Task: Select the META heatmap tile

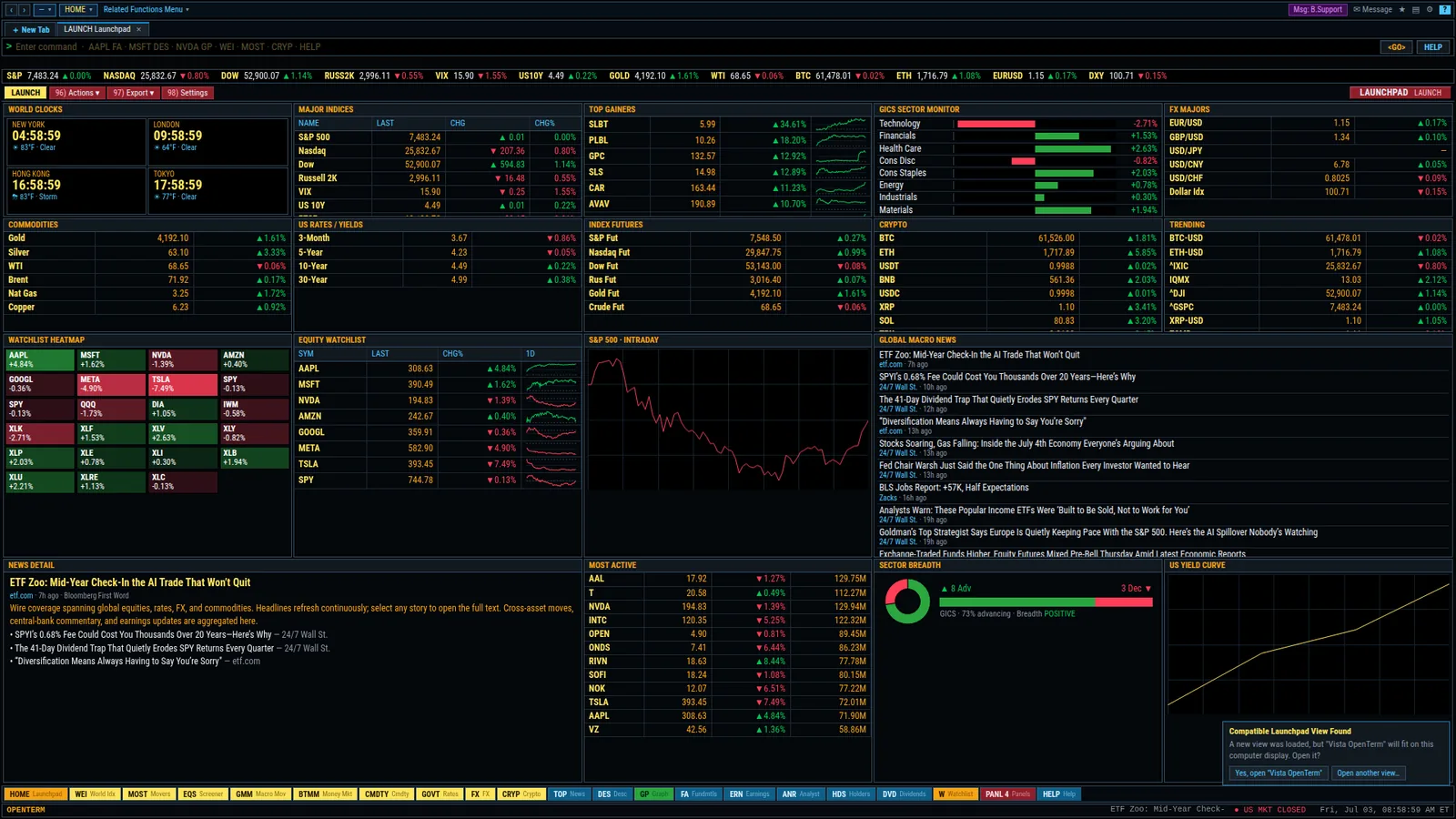Action: coord(112,385)
